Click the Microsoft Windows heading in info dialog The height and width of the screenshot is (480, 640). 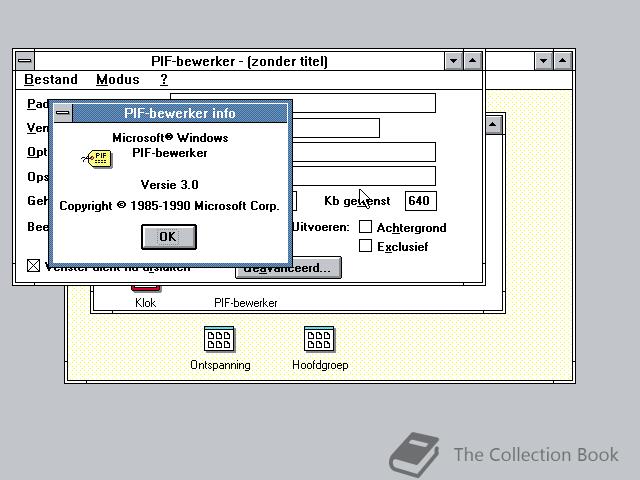(170, 138)
